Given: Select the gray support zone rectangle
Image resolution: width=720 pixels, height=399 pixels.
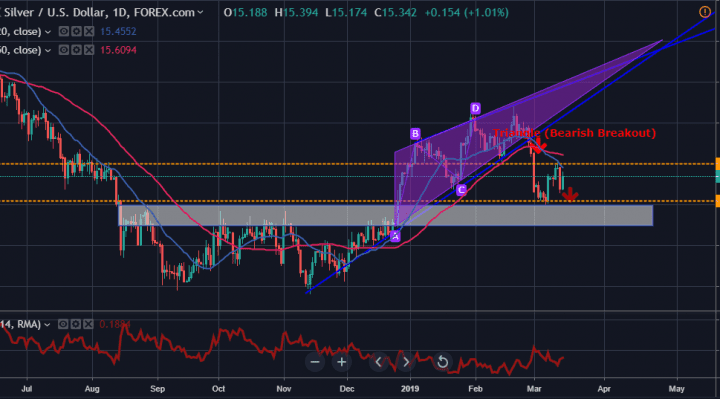Looking at the screenshot, I should (x=386, y=215).
